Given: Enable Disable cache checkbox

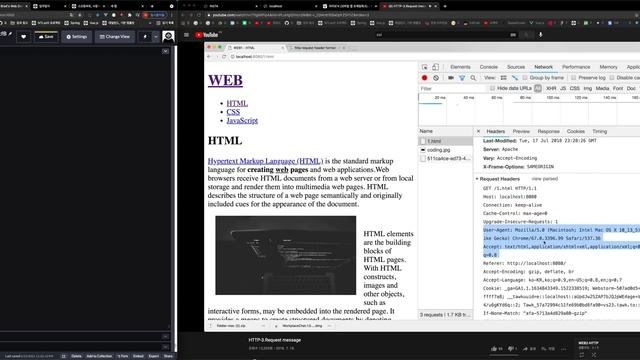Looking at the screenshot, I should [x=612, y=78].
